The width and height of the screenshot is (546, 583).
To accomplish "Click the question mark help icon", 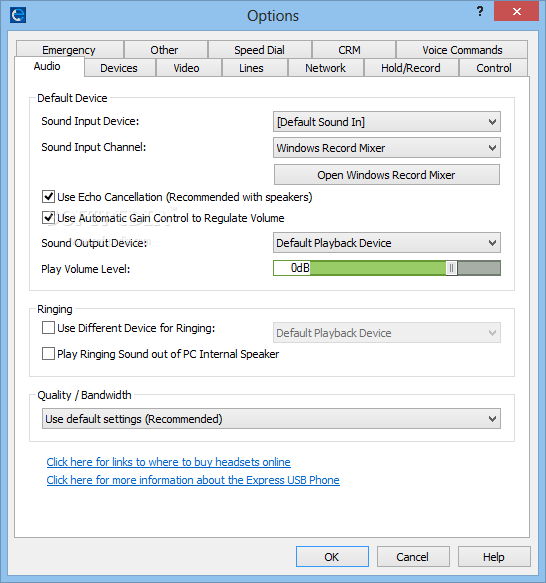I will tap(480, 12).
